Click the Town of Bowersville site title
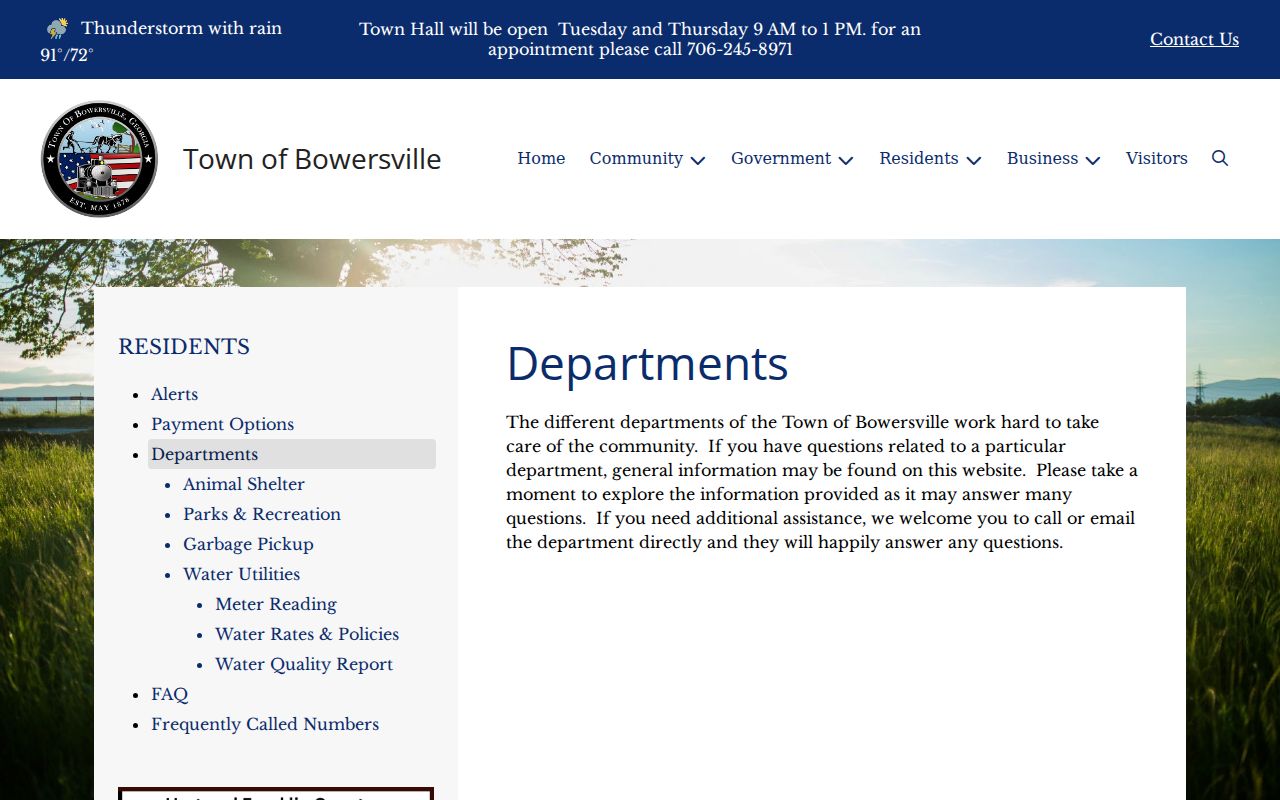This screenshot has height=800, width=1280. point(312,159)
